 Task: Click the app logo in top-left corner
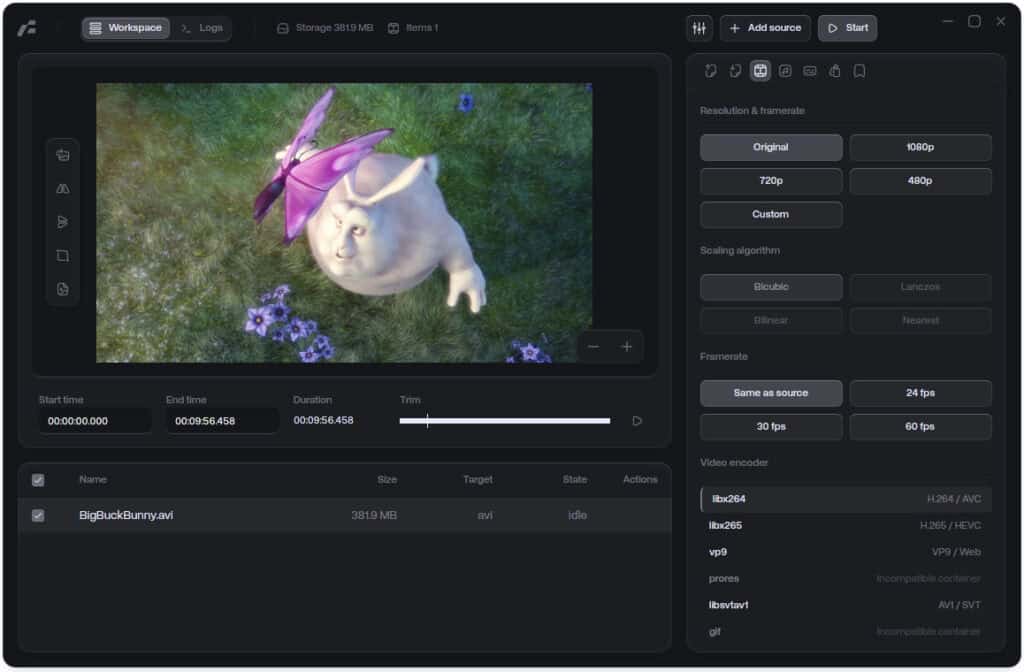pos(27,28)
